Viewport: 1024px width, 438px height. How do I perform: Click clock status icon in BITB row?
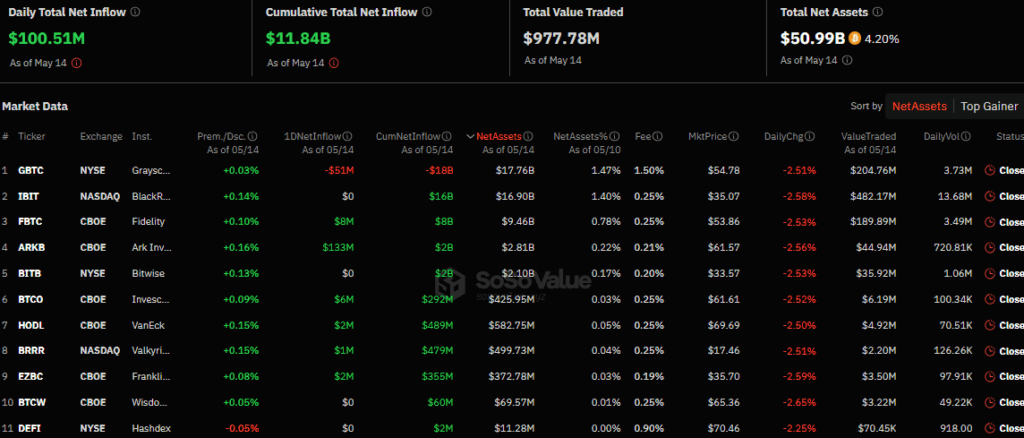tap(990, 274)
